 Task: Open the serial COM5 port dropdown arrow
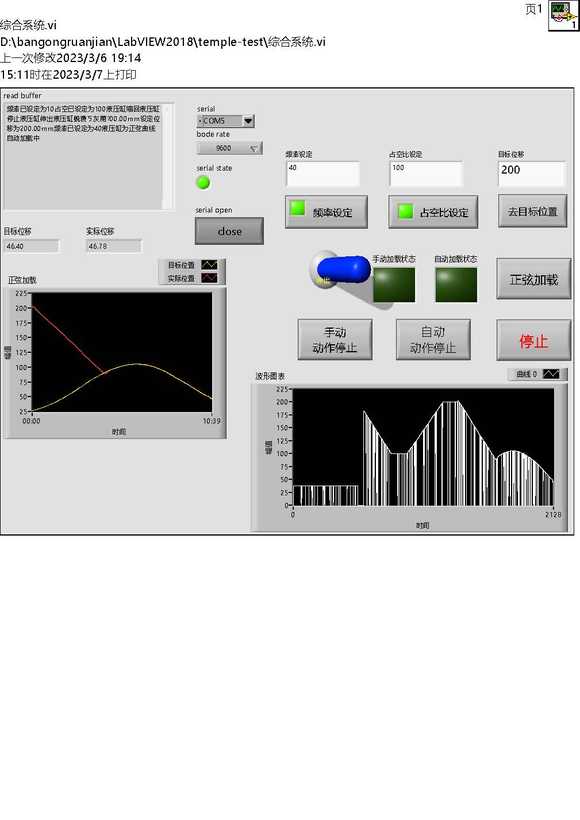pyautogui.click(x=248, y=121)
